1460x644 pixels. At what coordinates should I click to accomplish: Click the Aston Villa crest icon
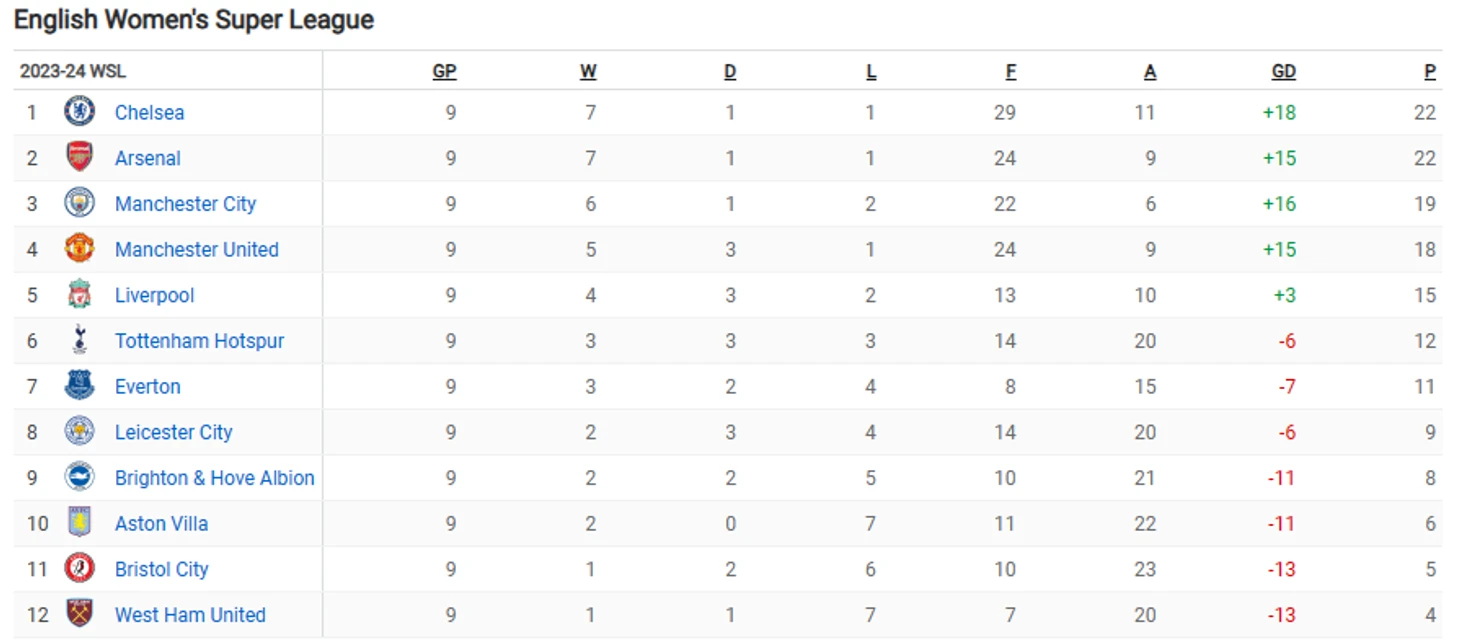pyautogui.click(x=79, y=523)
